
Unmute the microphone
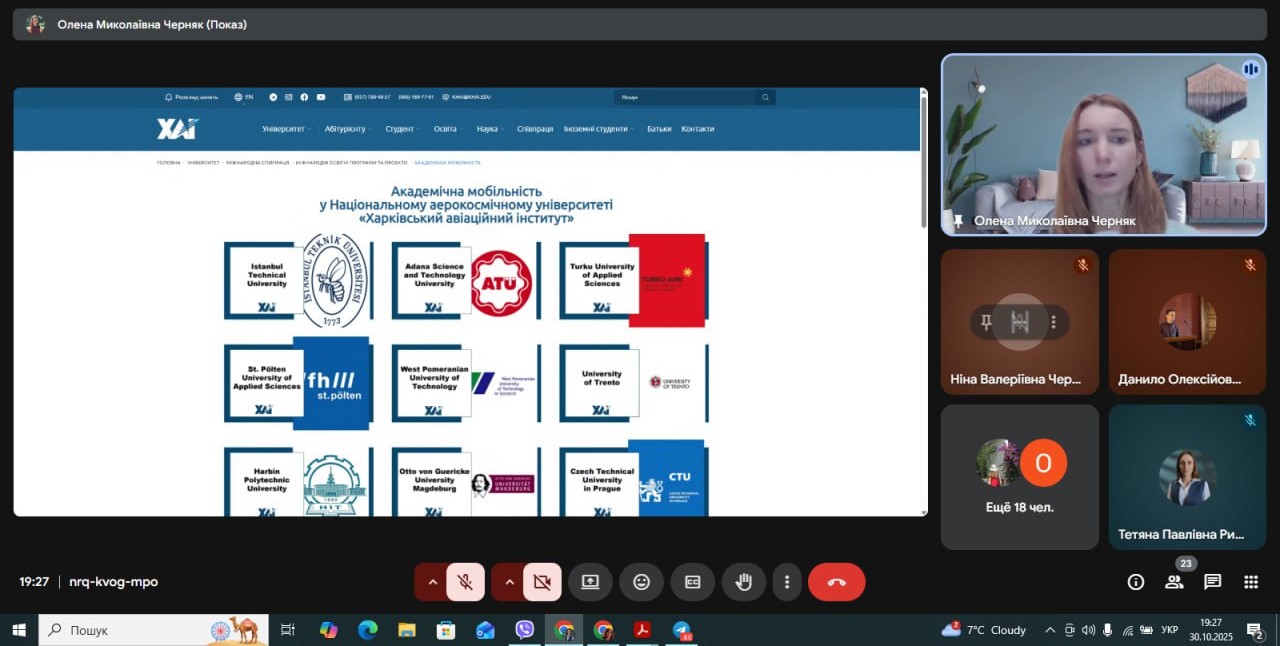(465, 582)
